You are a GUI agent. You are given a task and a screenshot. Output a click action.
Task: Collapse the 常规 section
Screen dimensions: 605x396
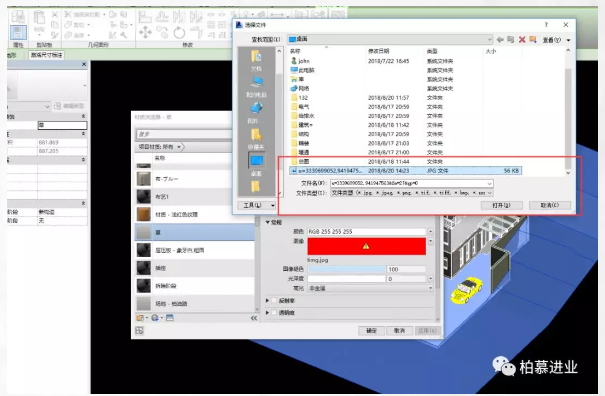tap(267, 223)
